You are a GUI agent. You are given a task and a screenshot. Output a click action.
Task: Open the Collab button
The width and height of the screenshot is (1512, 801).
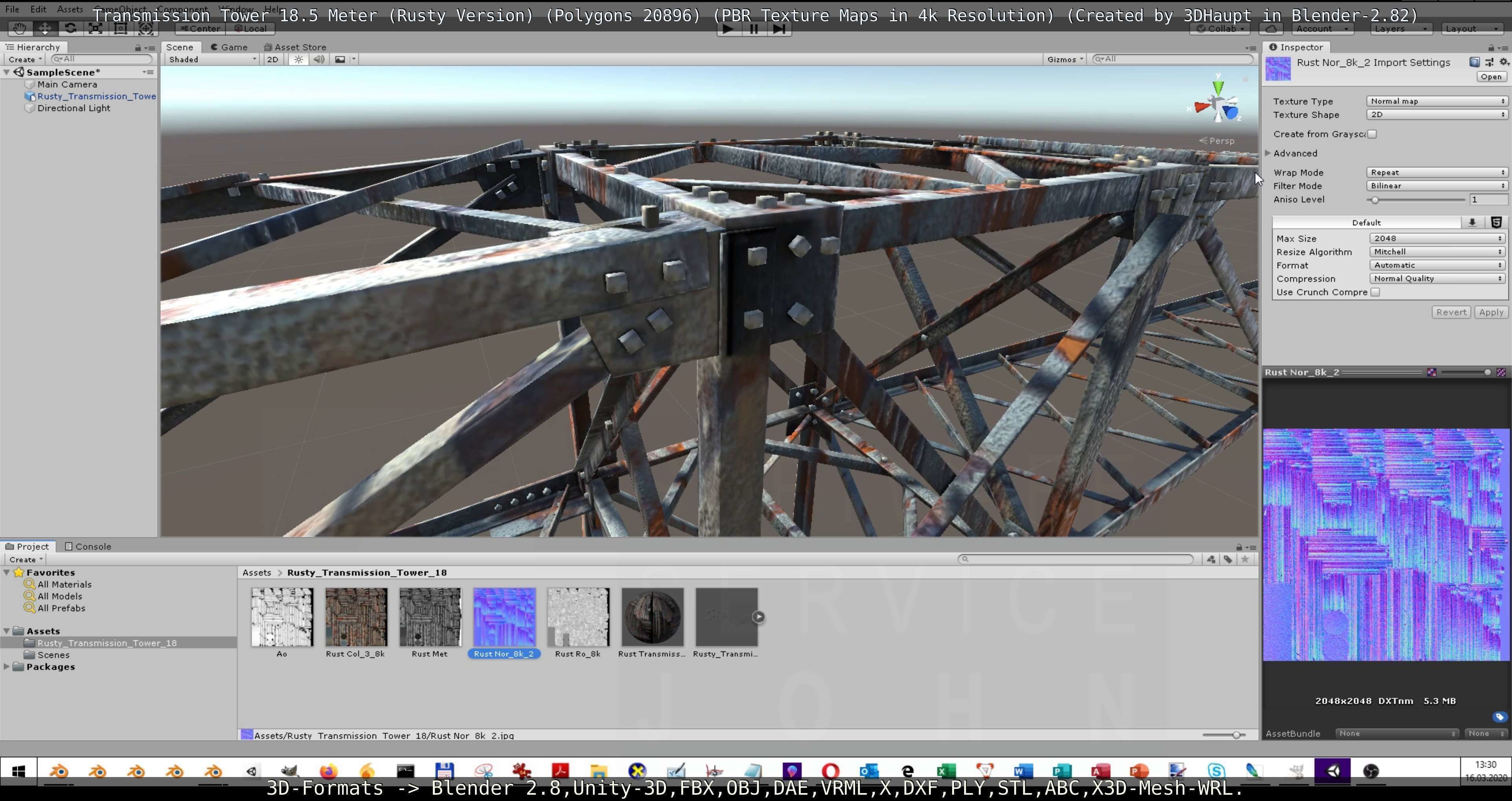(x=1220, y=28)
